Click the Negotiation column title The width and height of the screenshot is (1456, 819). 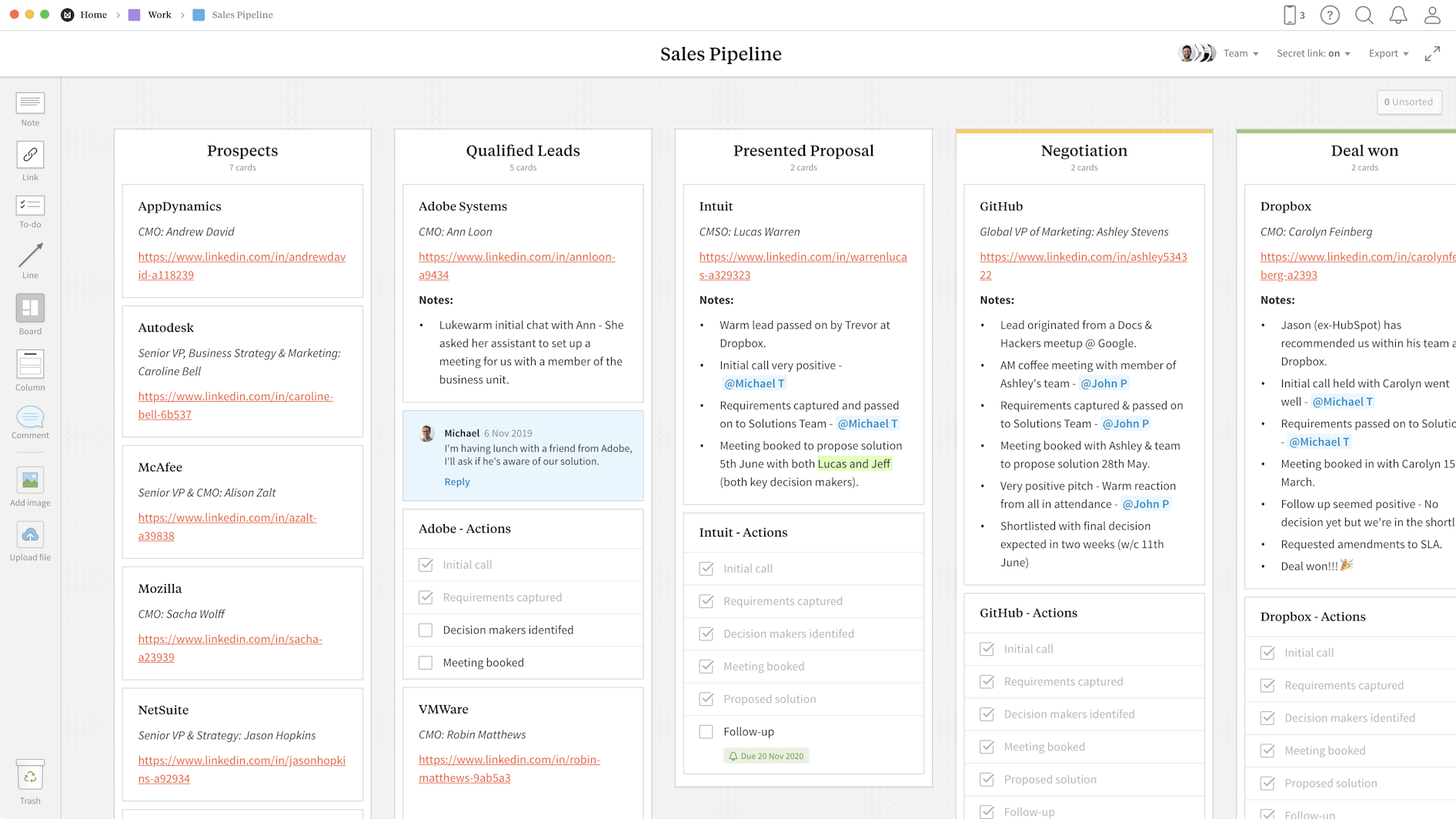pos(1084,151)
